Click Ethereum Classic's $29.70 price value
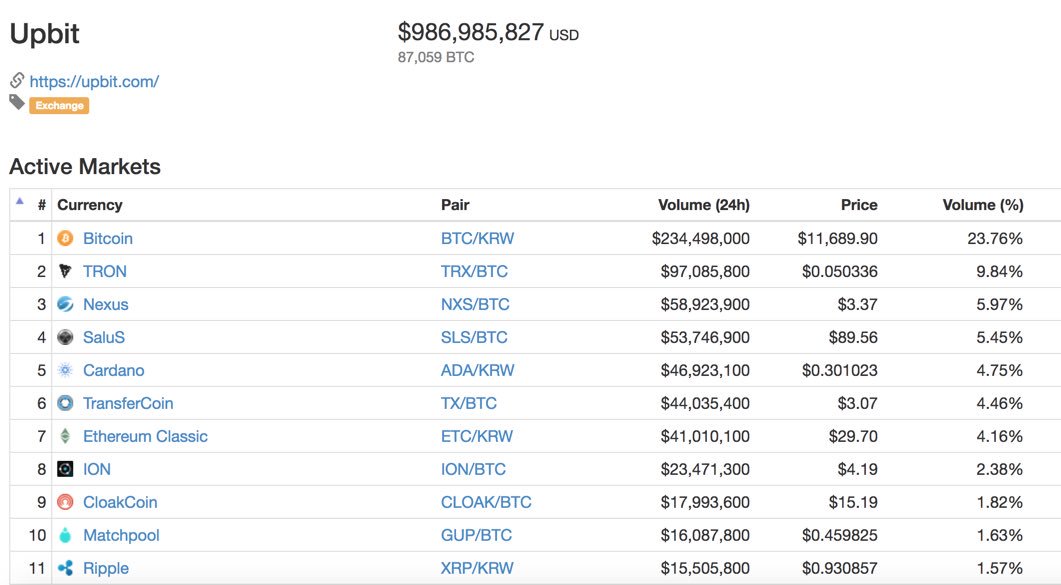 853,436
